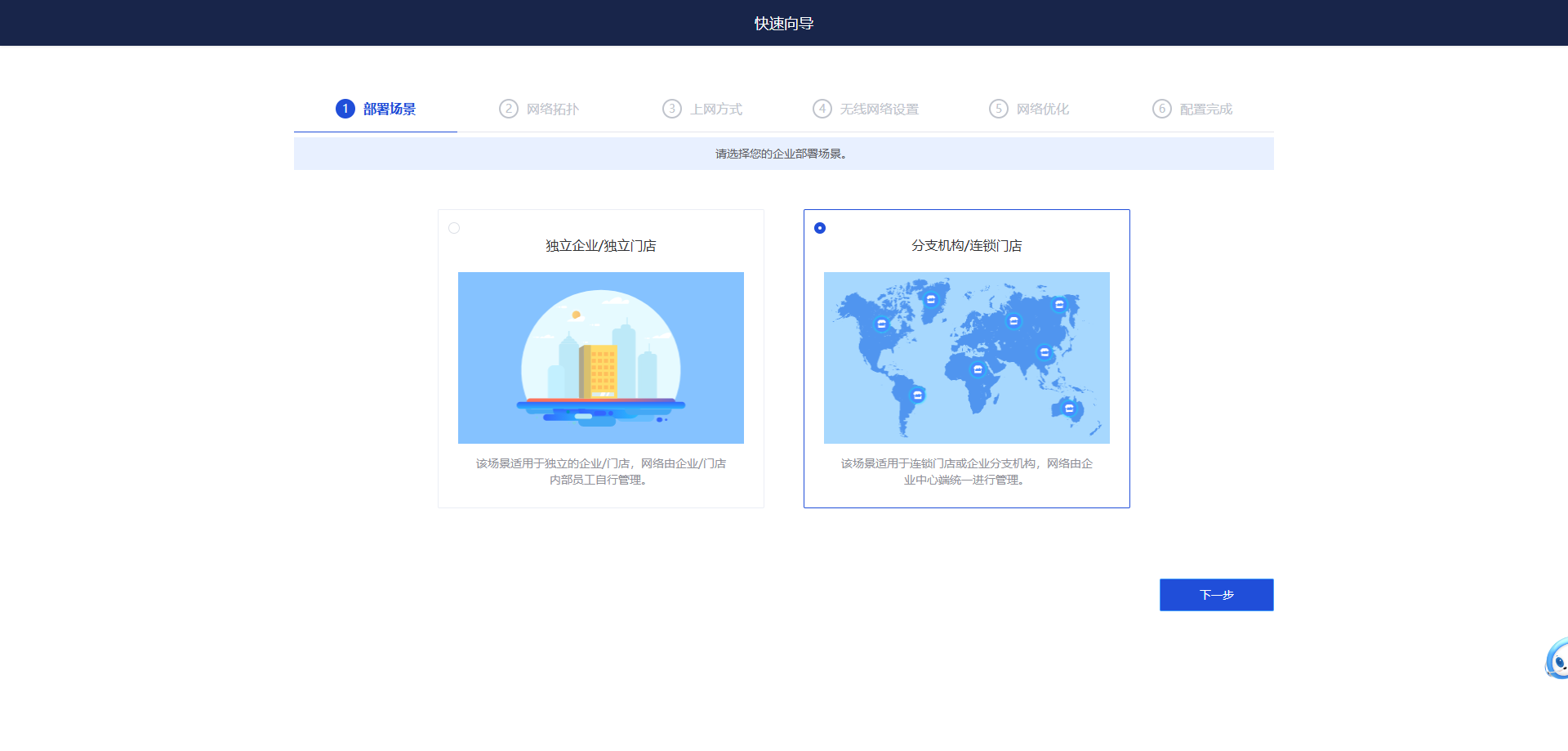The image size is (1568, 751).
Task: Click the step 3 number circle icon
Action: click(x=671, y=109)
